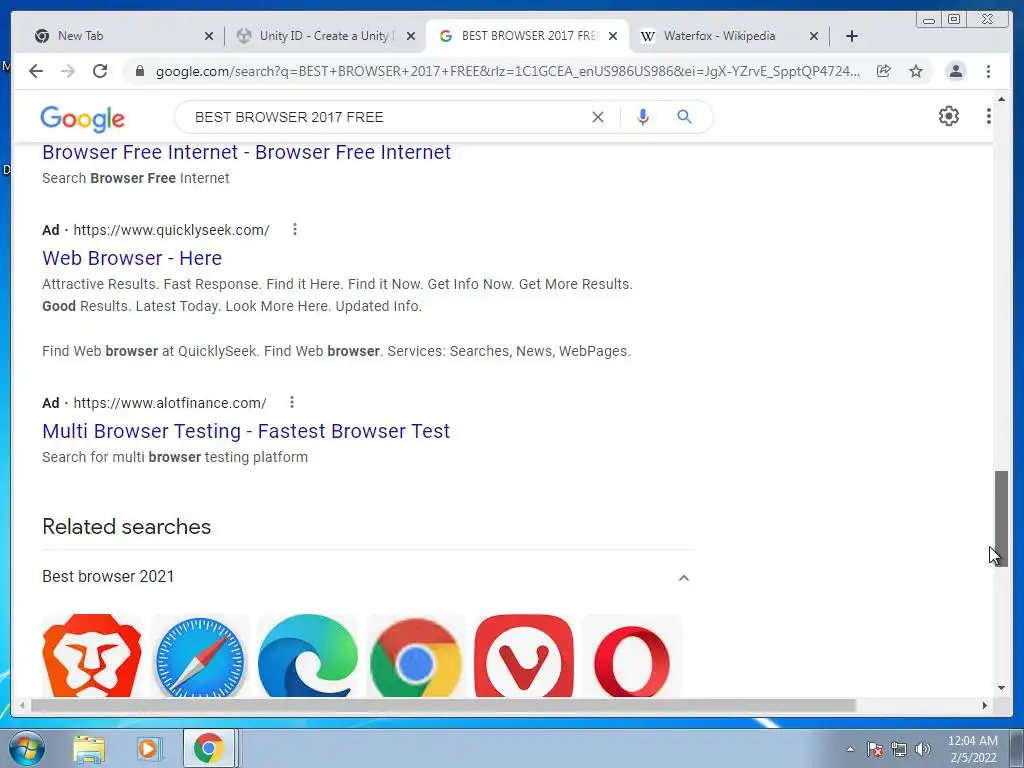Close the BEST BROWSER 2017 FREE tab
Screen dimensions: 1024x768
tap(613, 36)
